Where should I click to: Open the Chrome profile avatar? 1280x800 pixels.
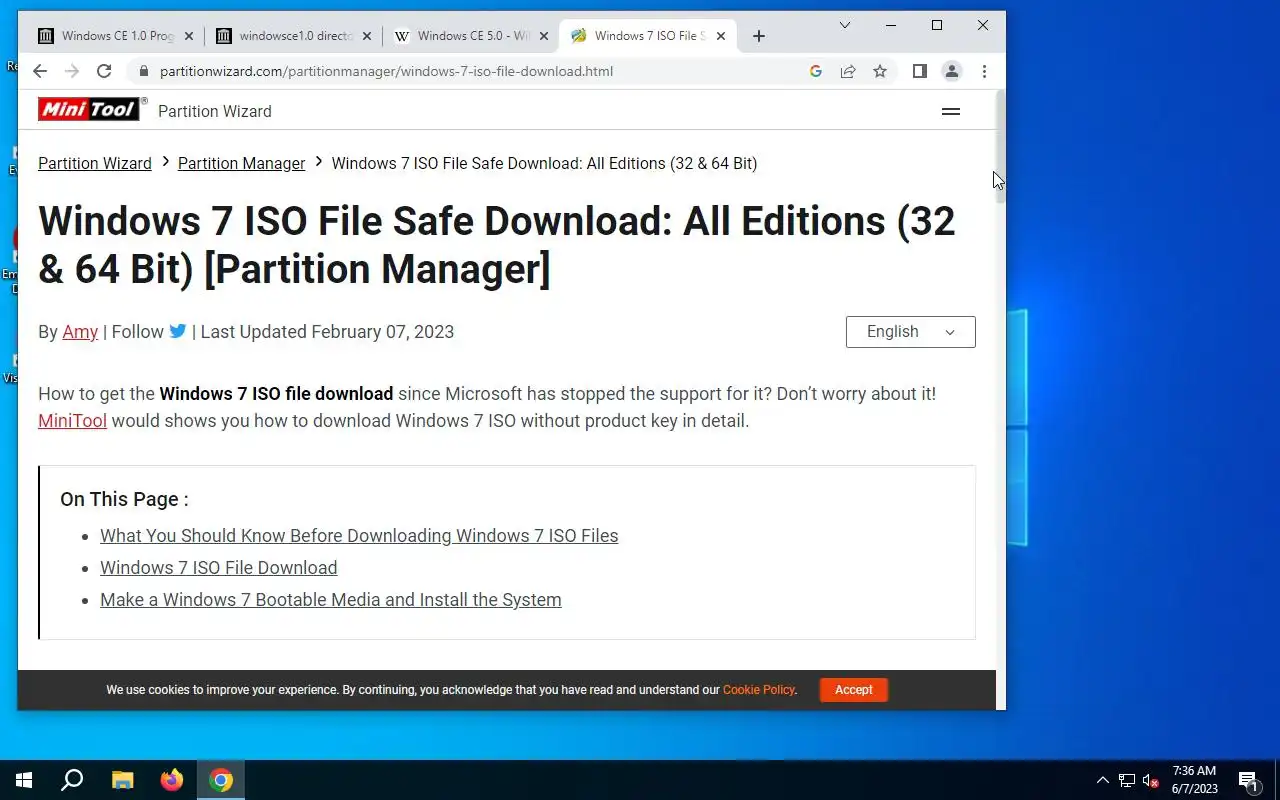point(952,71)
